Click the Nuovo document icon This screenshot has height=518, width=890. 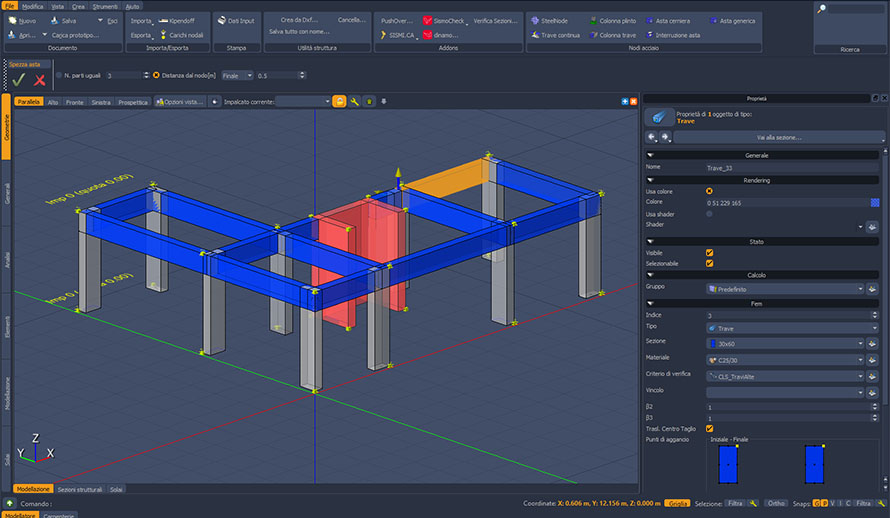(x=12, y=20)
